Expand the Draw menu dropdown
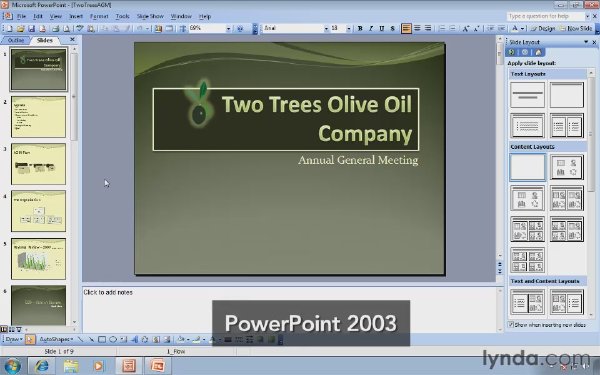The image size is (600, 375). pos(13,339)
